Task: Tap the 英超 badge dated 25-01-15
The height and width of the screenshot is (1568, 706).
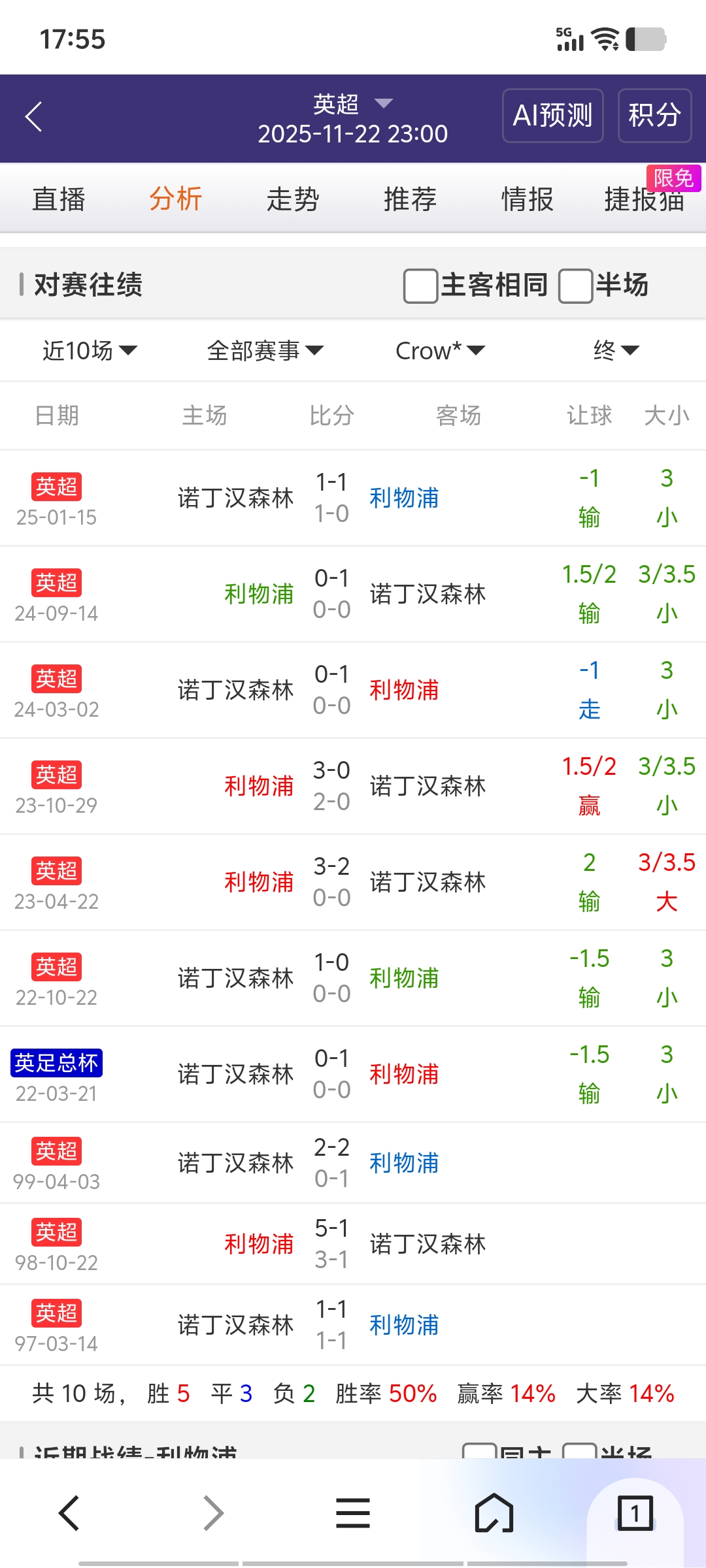Action: pos(56,487)
